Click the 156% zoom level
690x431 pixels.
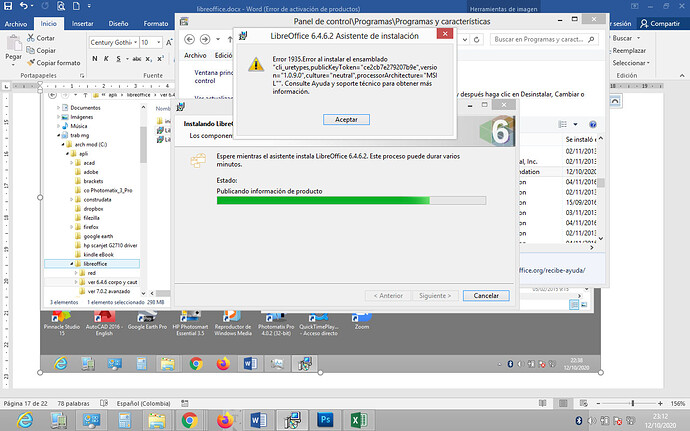pos(678,403)
